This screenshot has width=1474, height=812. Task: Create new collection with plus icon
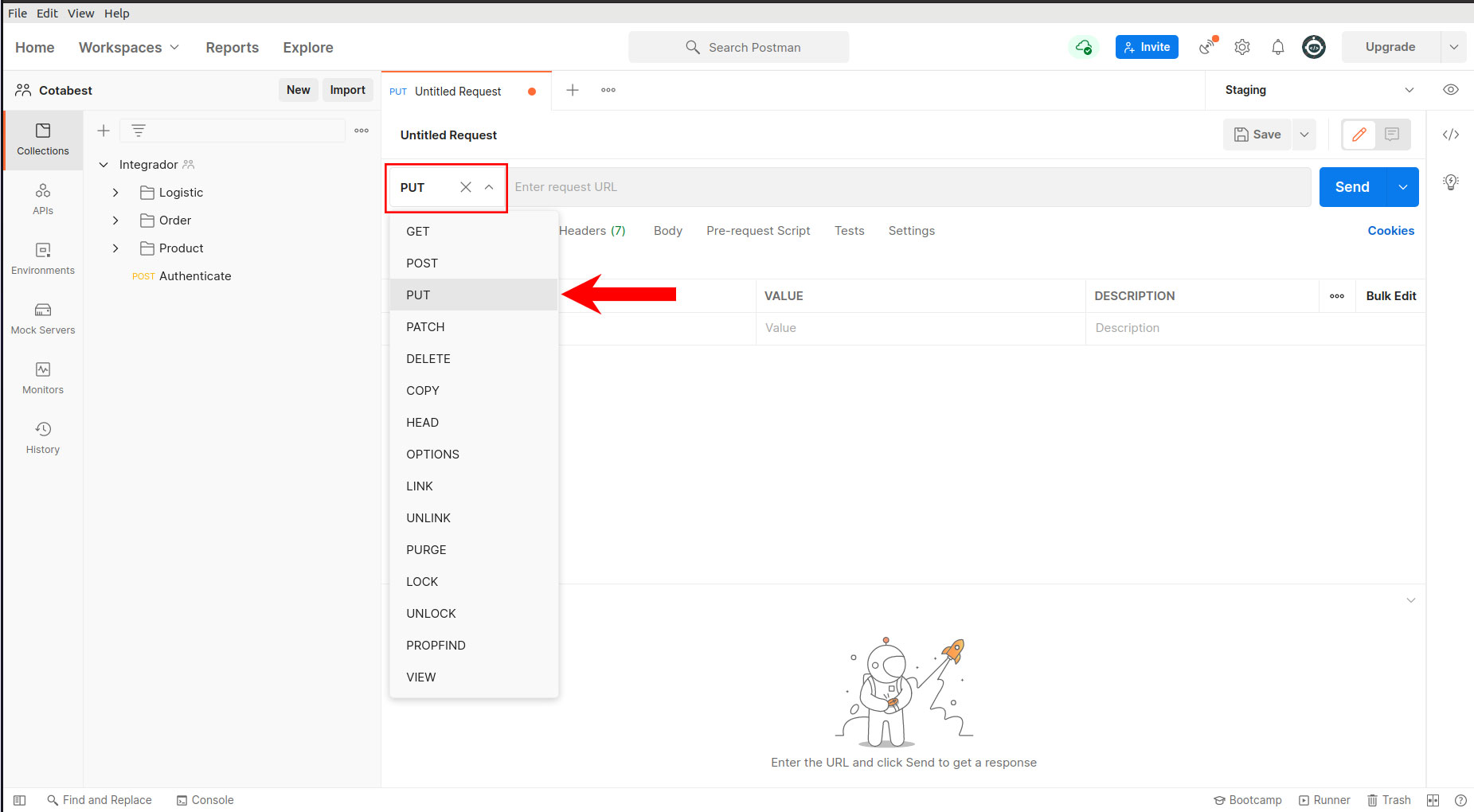tap(104, 131)
